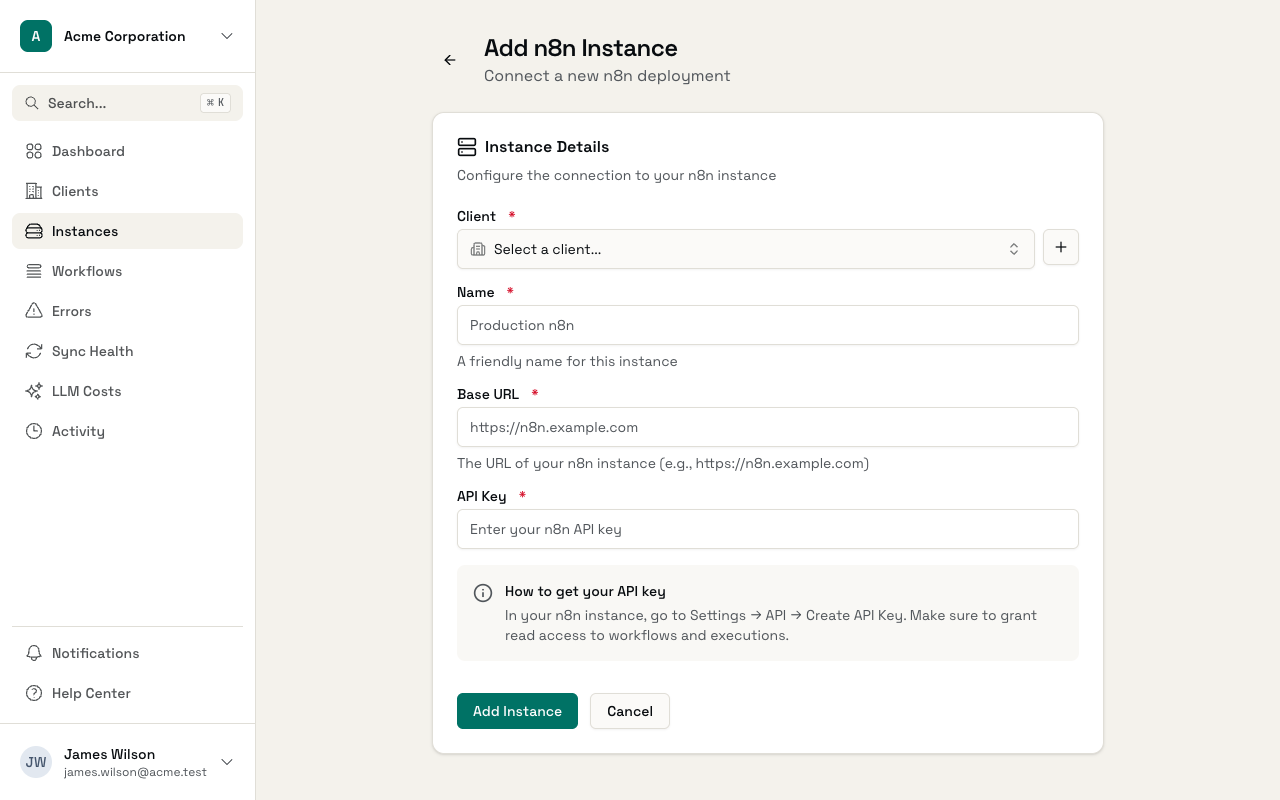Expand the Acme Corporation workspace switcher
Screen dimensions: 1280x800
[x=227, y=36]
